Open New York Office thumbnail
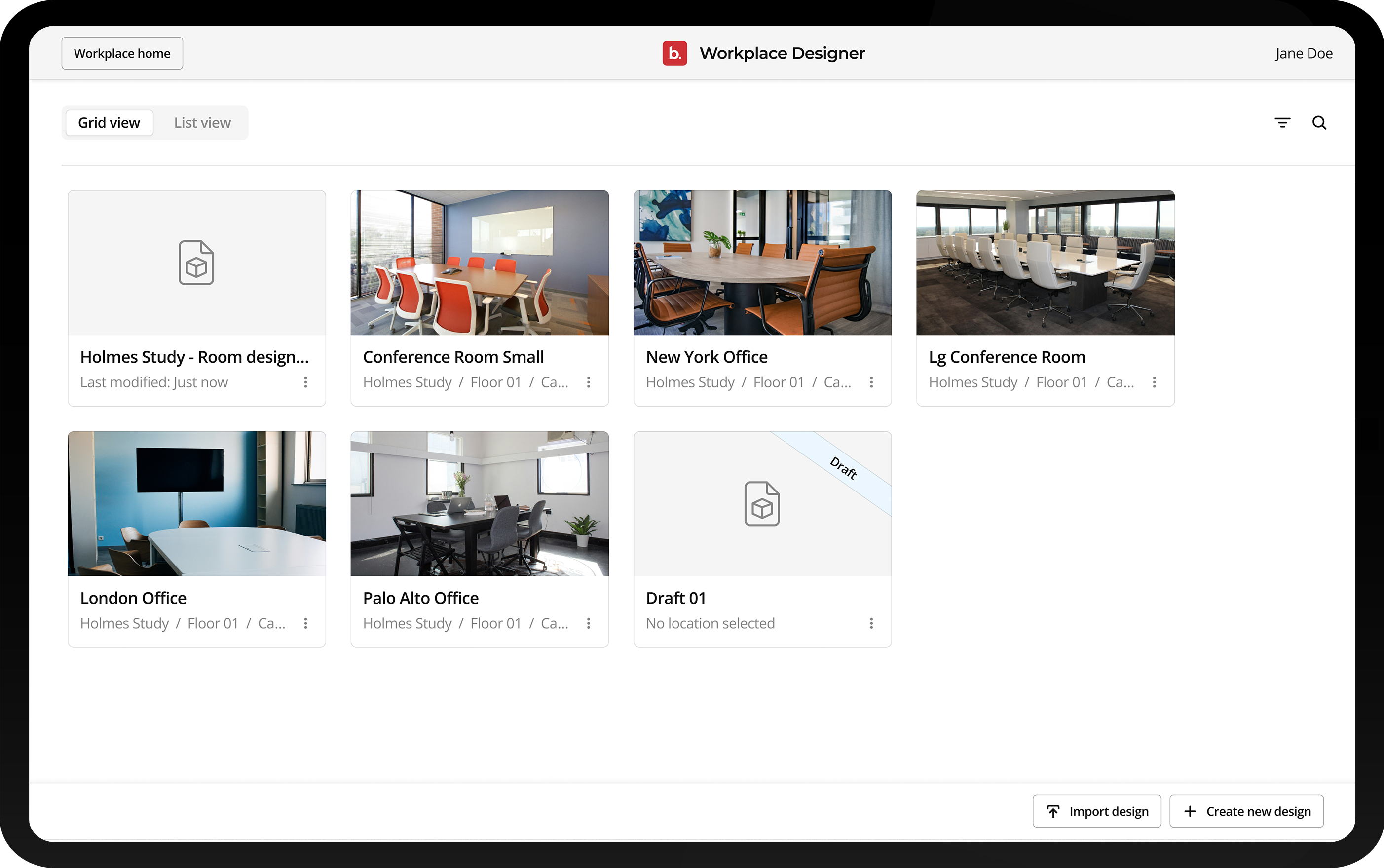Screen dimensions: 1384x868 762,263
